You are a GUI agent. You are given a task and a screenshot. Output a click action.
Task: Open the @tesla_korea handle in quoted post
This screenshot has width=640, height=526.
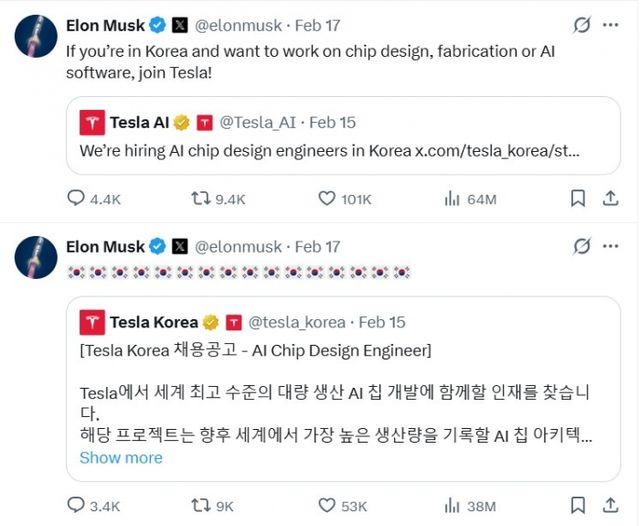pyautogui.click(x=297, y=322)
